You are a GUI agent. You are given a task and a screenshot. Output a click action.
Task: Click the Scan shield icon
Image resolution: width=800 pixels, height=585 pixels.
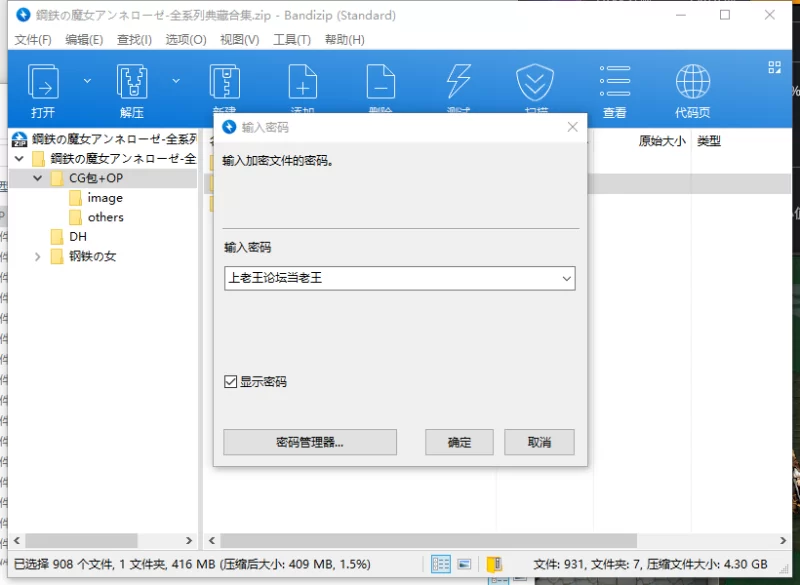coord(535,82)
